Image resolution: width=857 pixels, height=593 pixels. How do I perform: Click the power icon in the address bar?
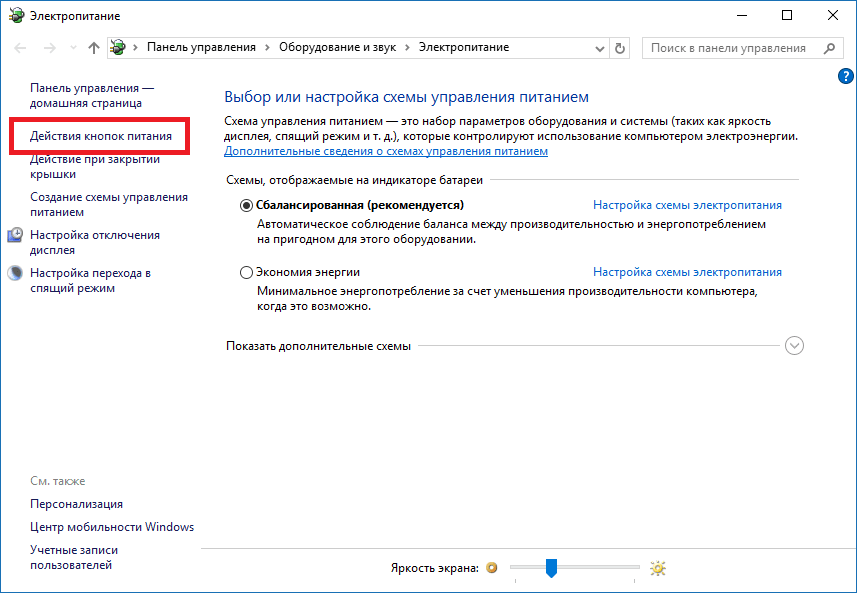click(x=118, y=48)
